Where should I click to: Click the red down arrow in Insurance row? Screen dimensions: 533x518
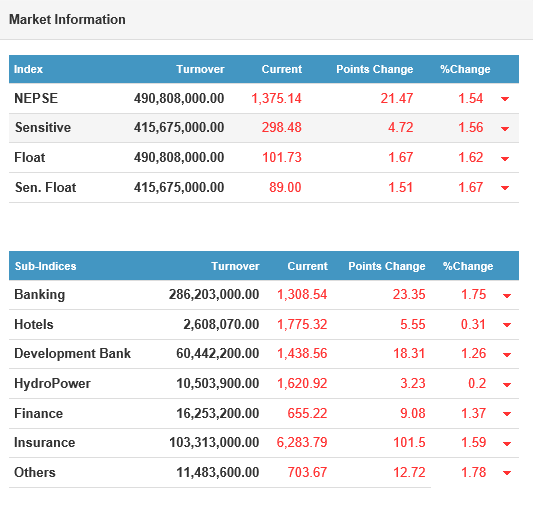[507, 444]
